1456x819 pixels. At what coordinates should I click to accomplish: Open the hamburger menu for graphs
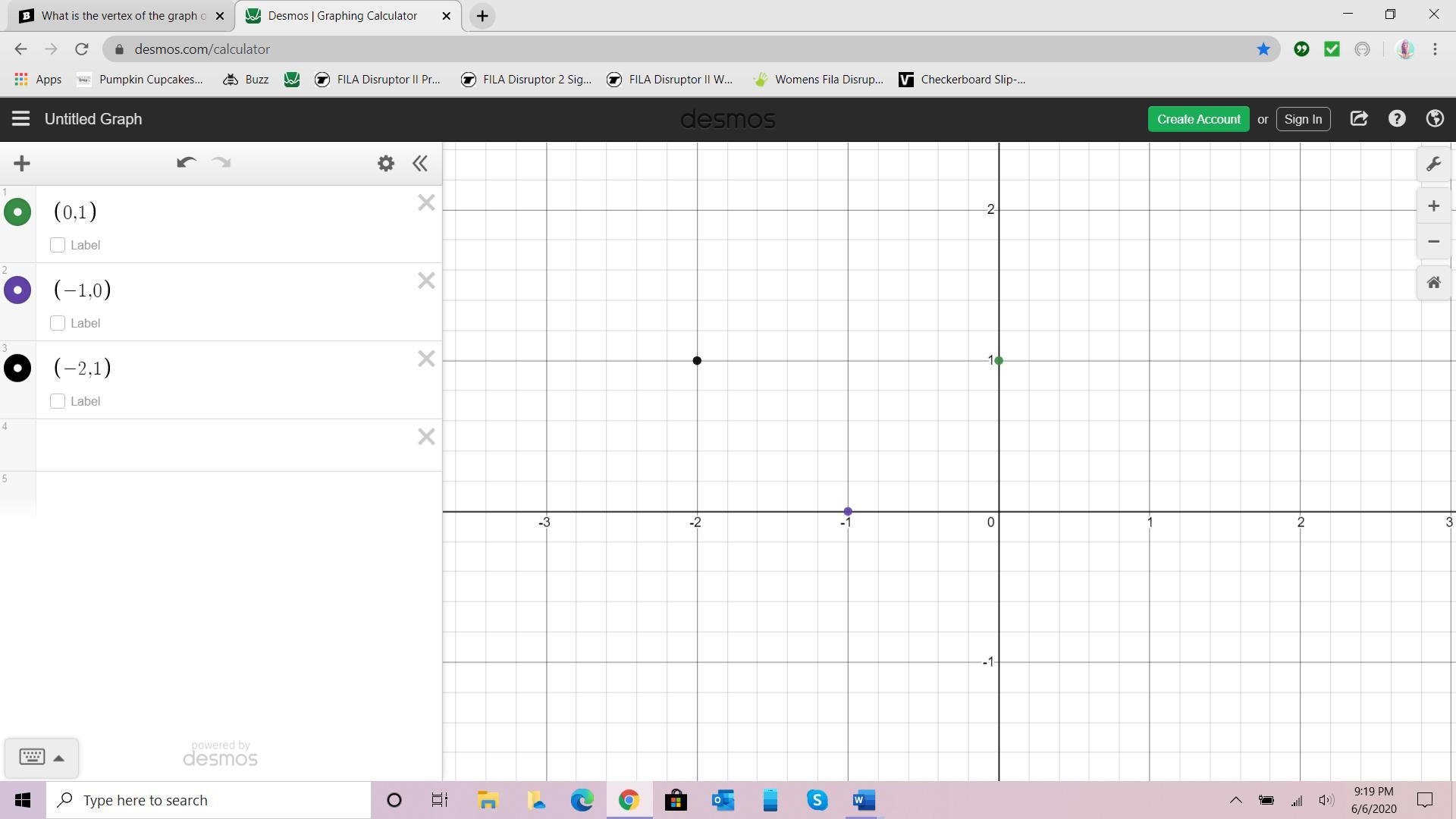20,119
